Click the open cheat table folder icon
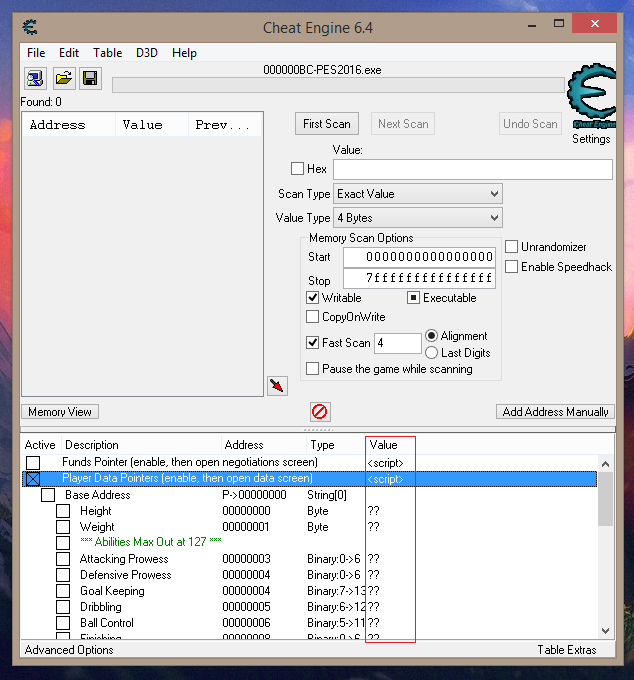 64,78
